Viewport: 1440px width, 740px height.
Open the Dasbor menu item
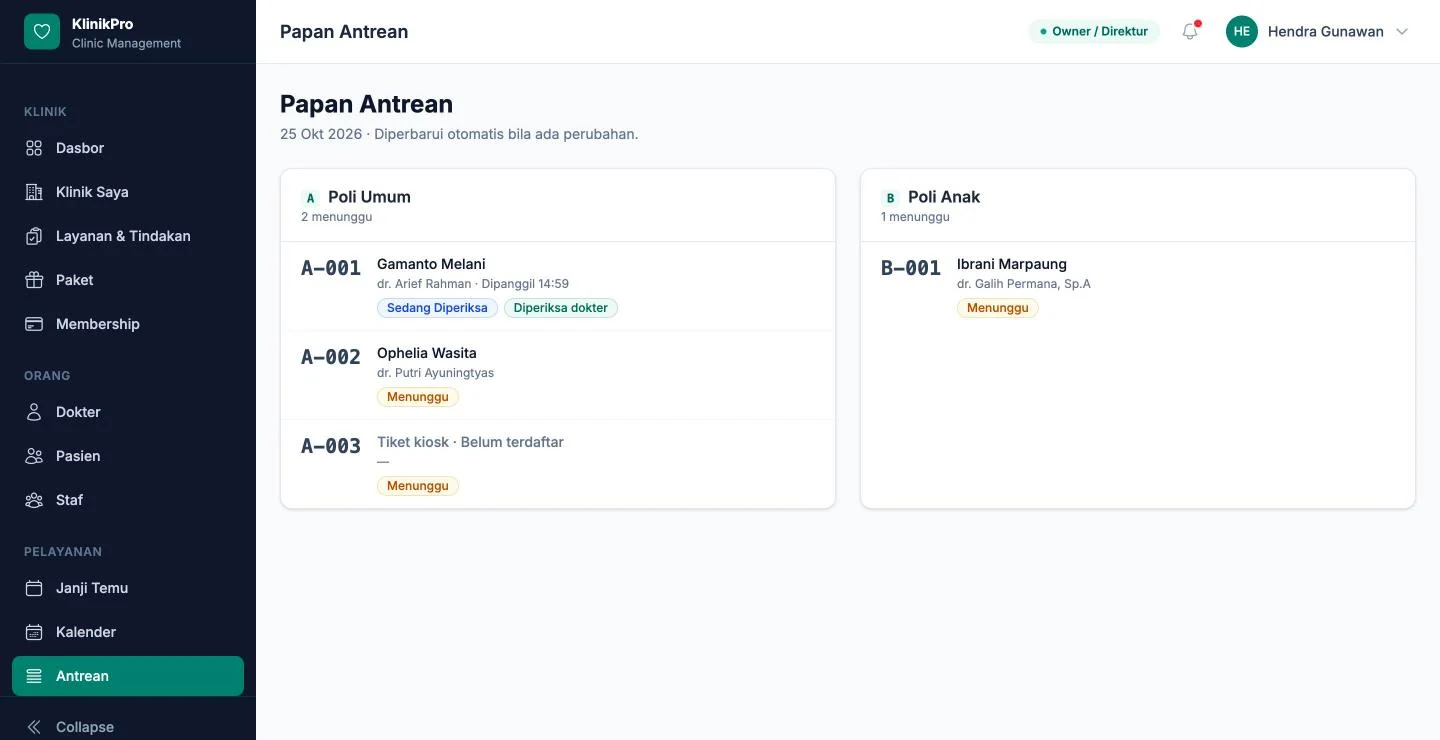pos(128,148)
